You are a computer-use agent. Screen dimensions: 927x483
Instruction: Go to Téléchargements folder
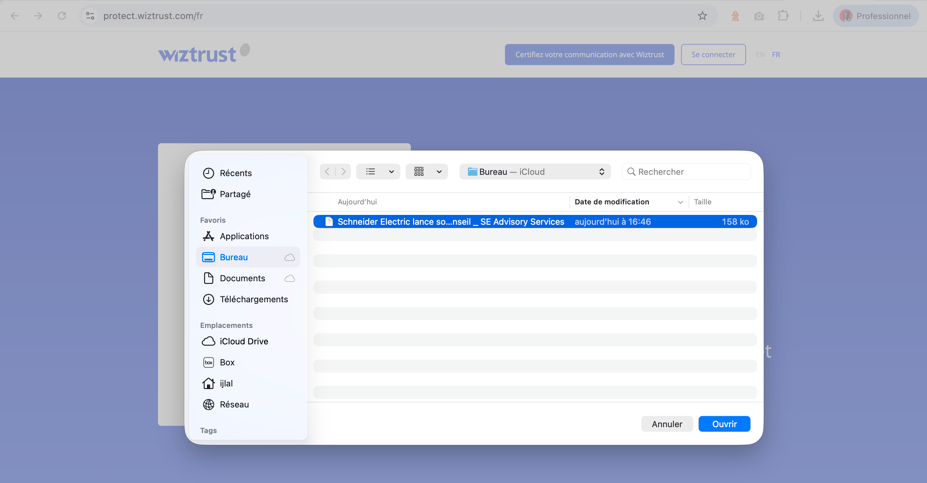click(x=245, y=299)
